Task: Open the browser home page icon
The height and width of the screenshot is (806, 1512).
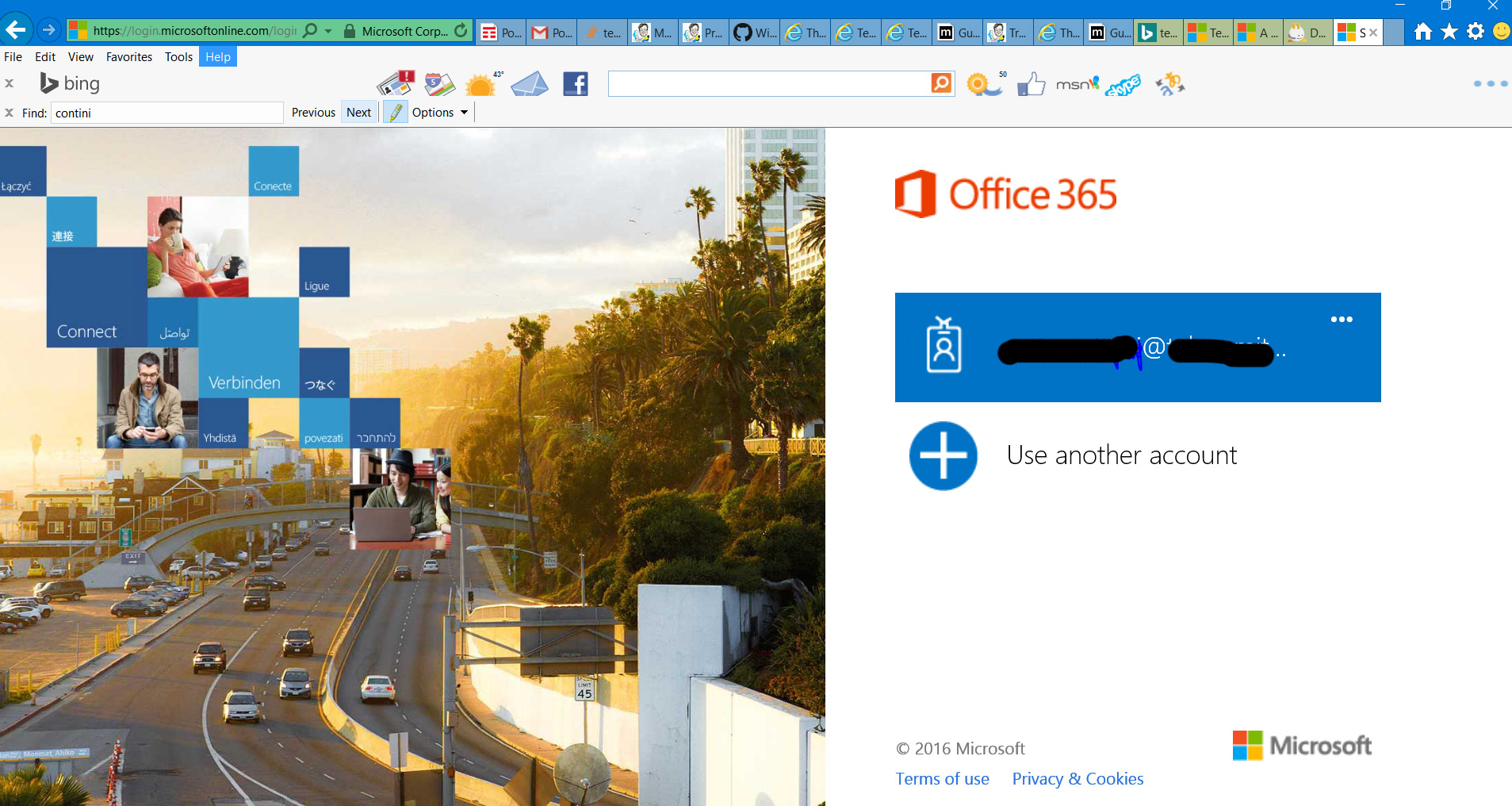Action: pyautogui.click(x=1423, y=32)
